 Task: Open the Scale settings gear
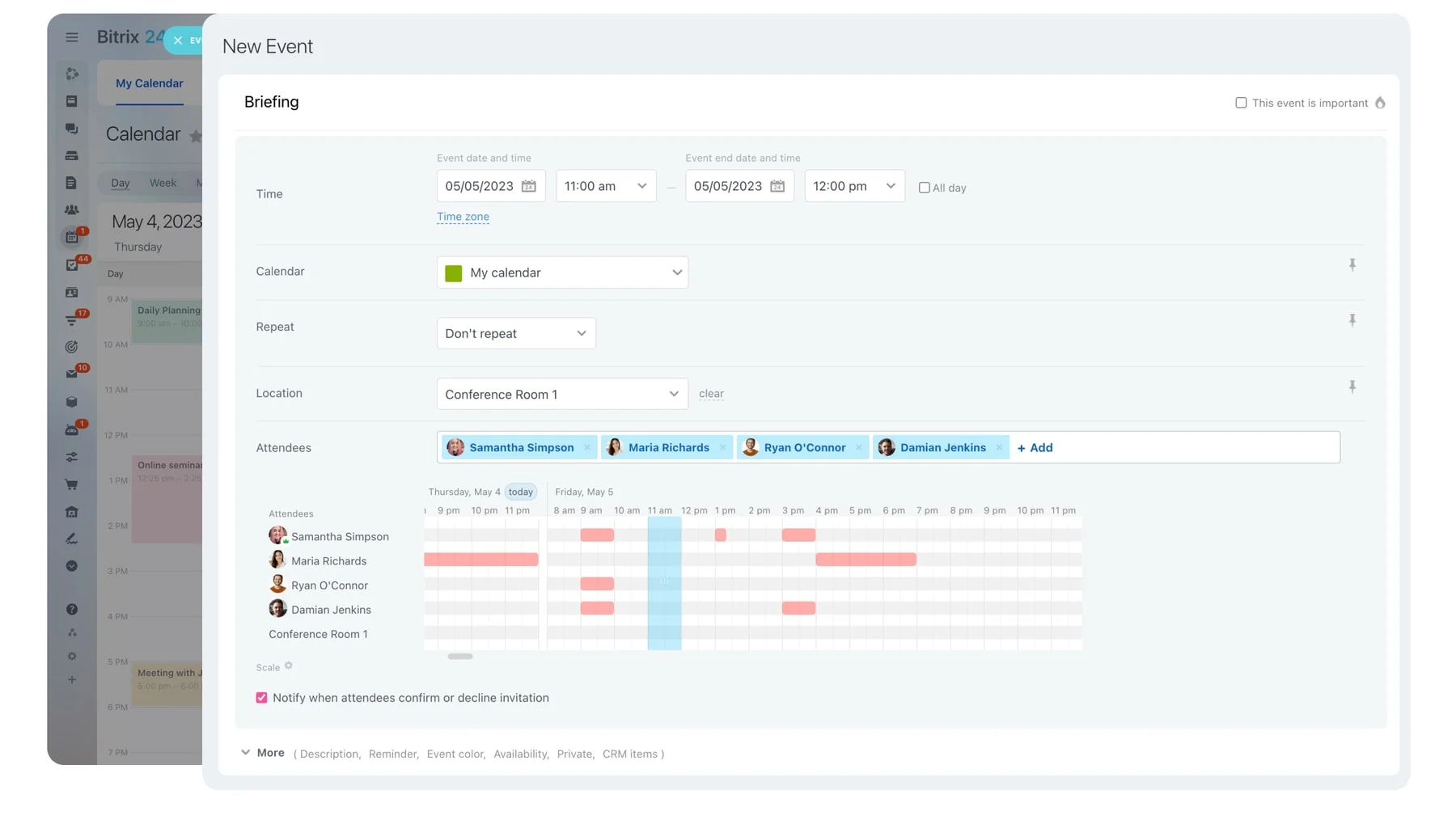[x=289, y=666]
